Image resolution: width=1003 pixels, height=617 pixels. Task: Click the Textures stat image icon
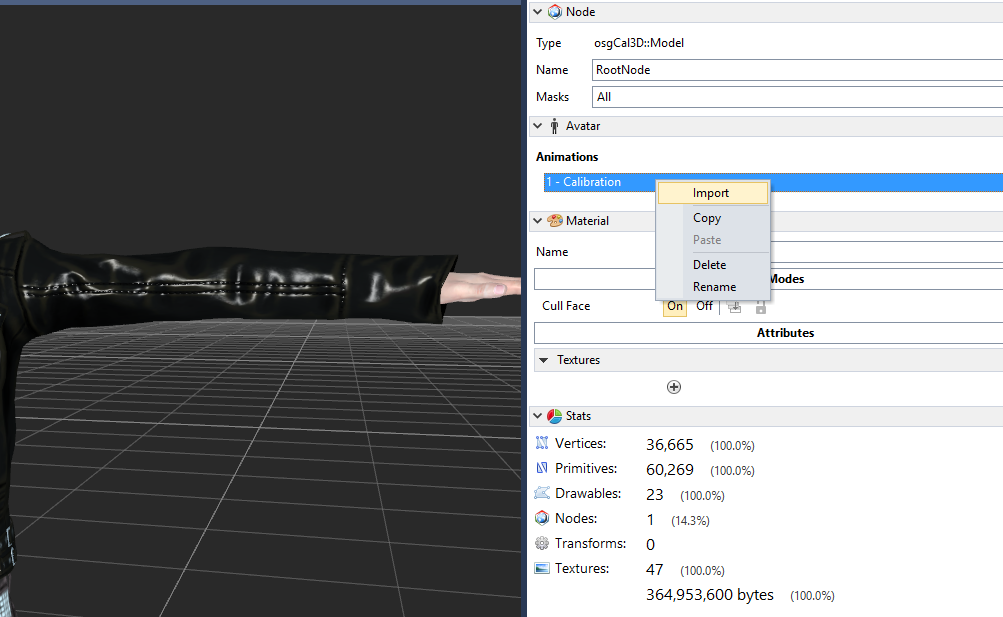tap(542, 568)
